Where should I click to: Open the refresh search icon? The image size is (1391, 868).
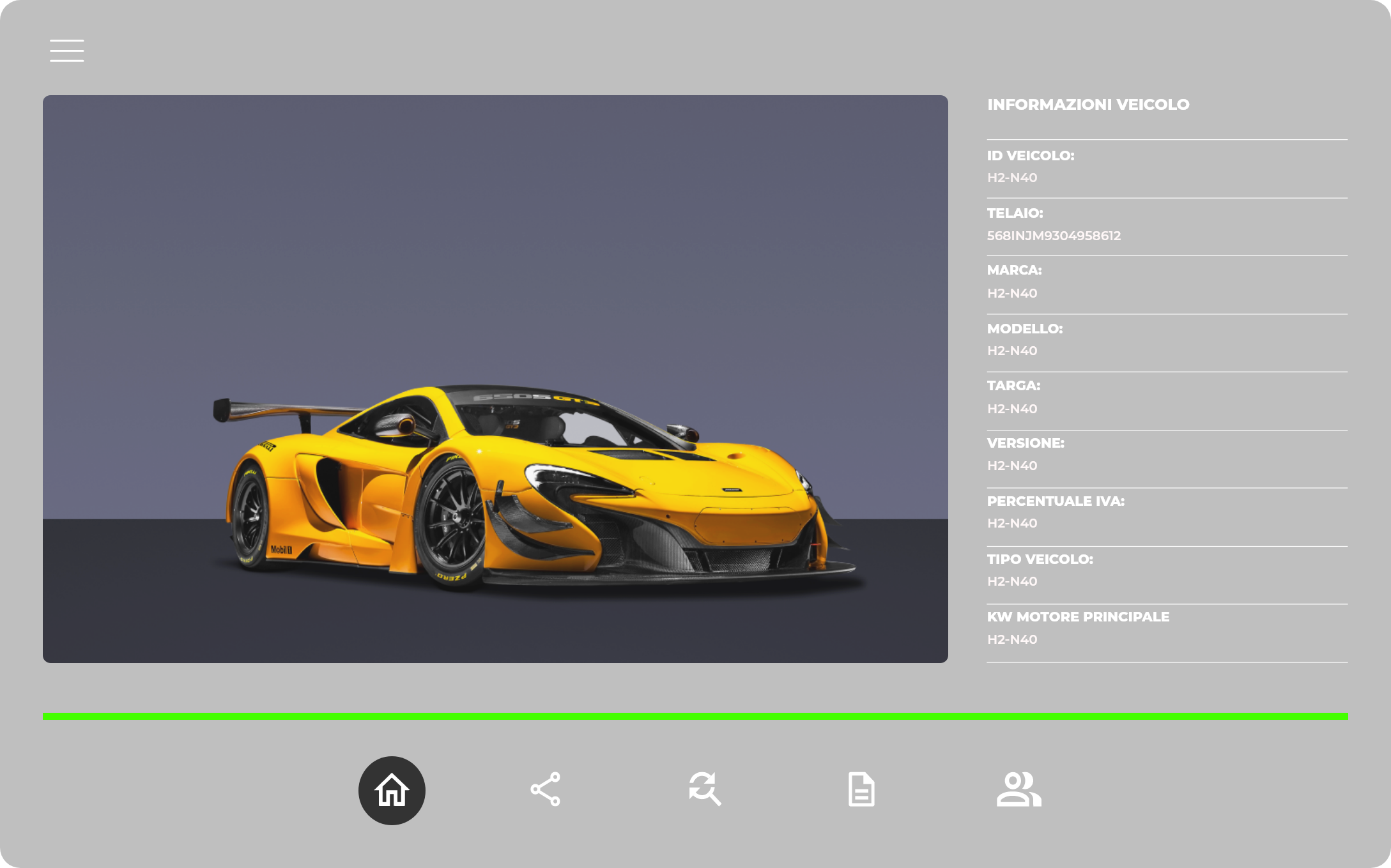tap(705, 789)
